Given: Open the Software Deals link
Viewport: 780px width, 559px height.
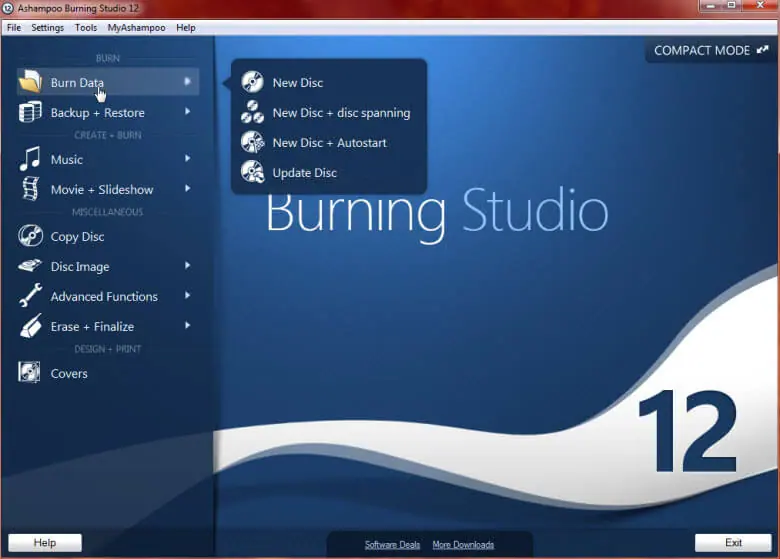Looking at the screenshot, I should pos(392,545).
